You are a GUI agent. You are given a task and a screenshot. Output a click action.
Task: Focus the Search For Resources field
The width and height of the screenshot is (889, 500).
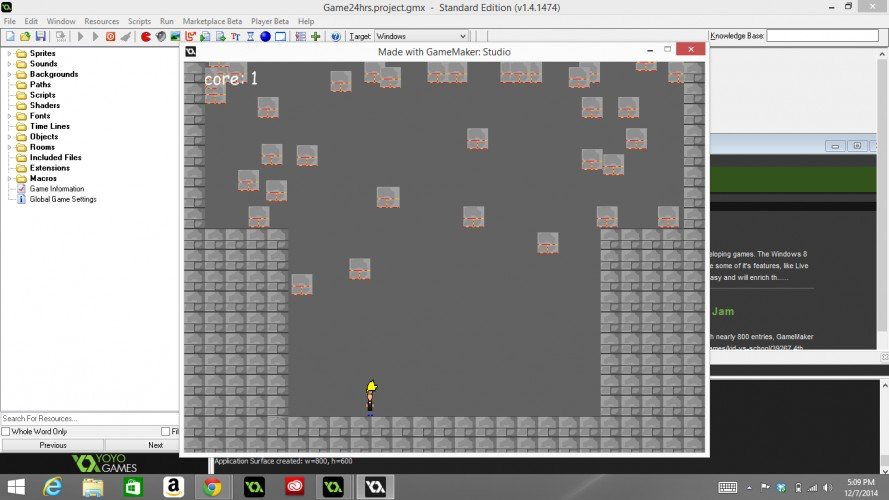click(90, 418)
